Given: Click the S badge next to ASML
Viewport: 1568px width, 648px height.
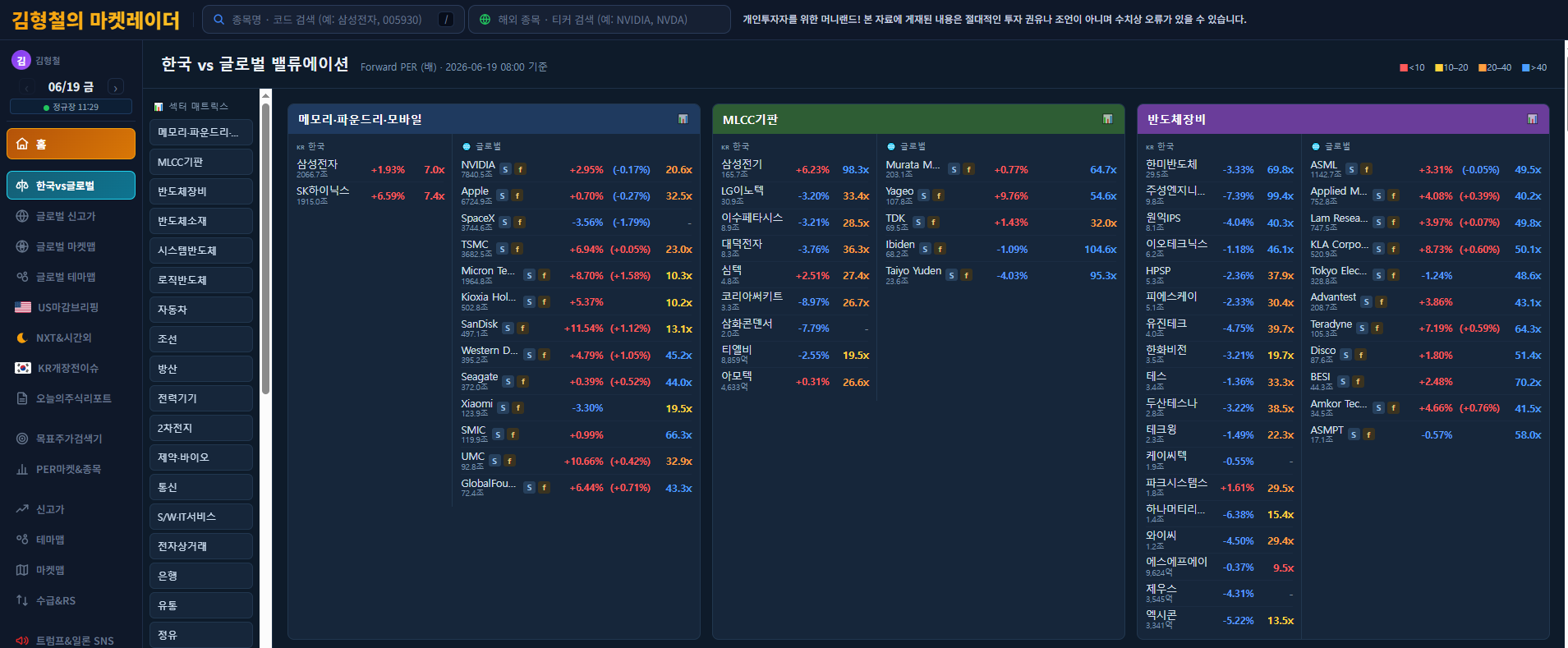Looking at the screenshot, I should pos(1351,169).
